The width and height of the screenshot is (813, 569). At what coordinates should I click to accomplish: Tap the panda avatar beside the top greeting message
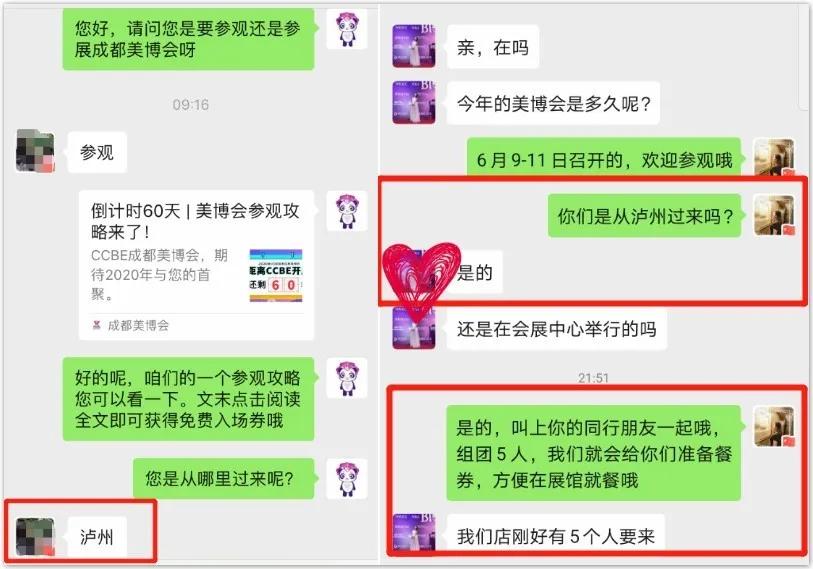(x=347, y=29)
